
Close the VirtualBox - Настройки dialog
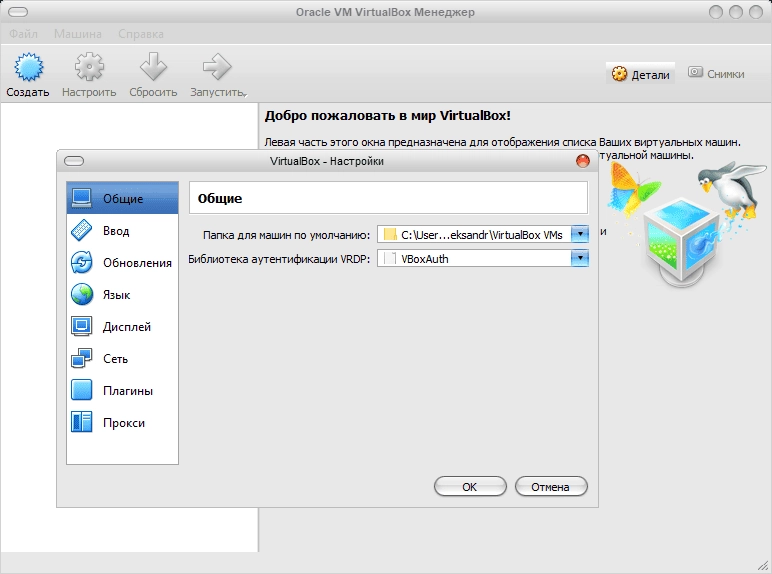(583, 161)
